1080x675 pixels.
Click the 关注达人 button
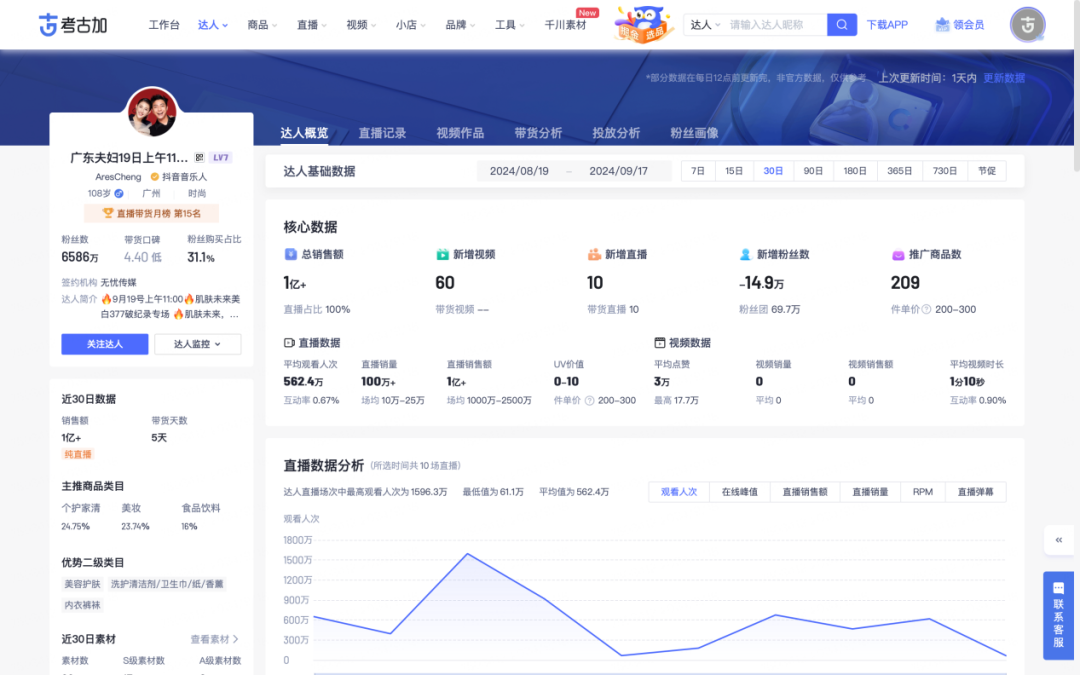(104, 344)
